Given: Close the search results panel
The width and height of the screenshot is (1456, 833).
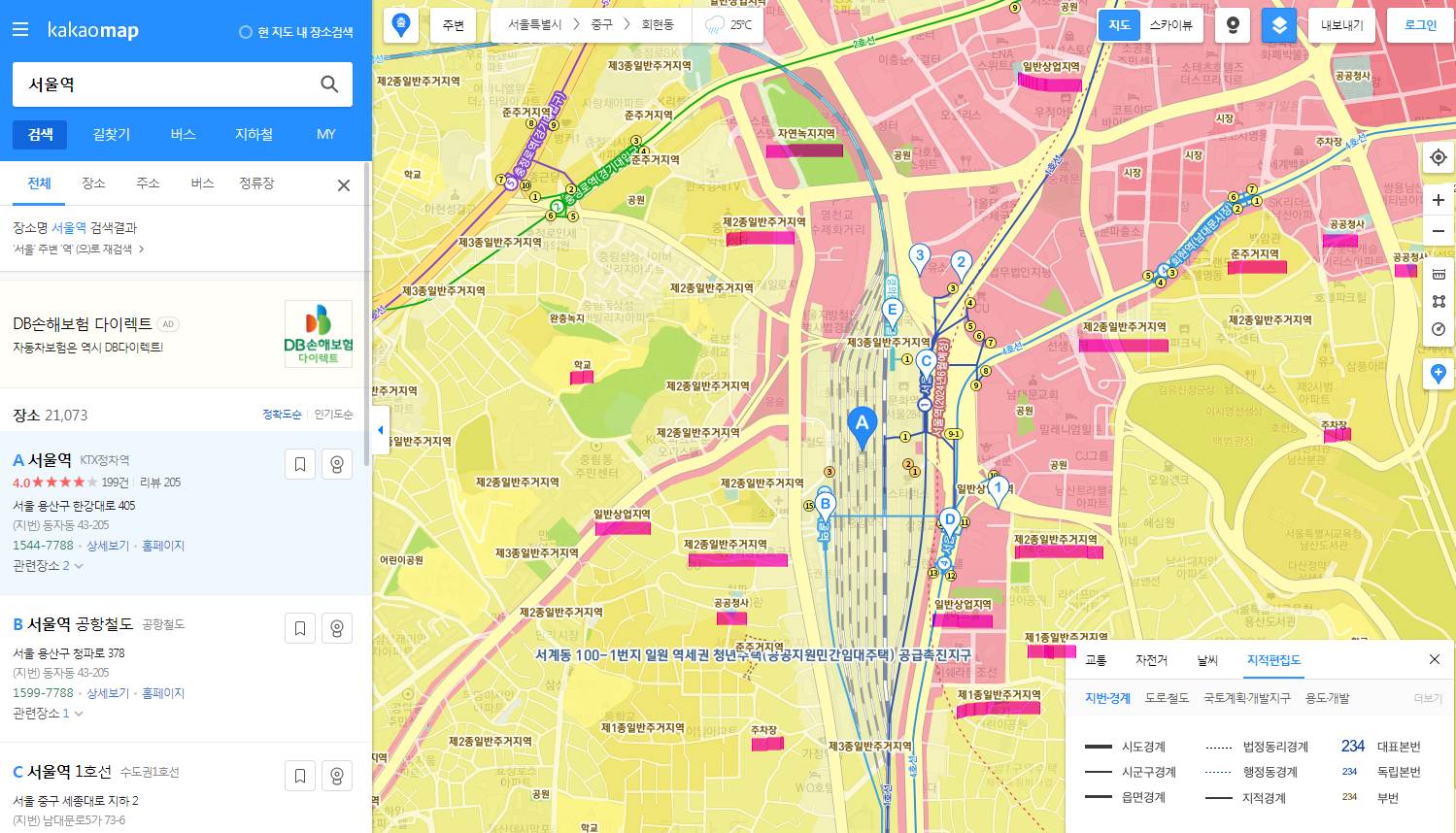Looking at the screenshot, I should [344, 184].
